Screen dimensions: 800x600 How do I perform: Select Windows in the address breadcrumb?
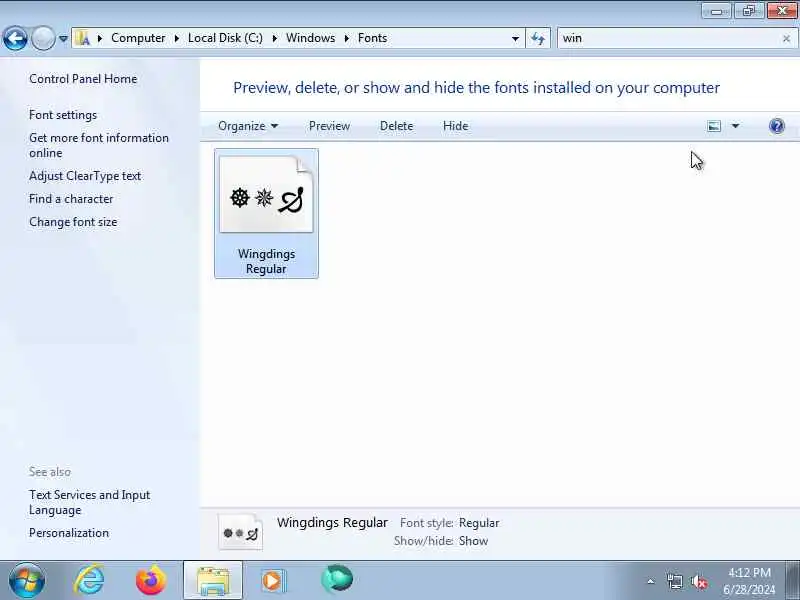pos(310,38)
